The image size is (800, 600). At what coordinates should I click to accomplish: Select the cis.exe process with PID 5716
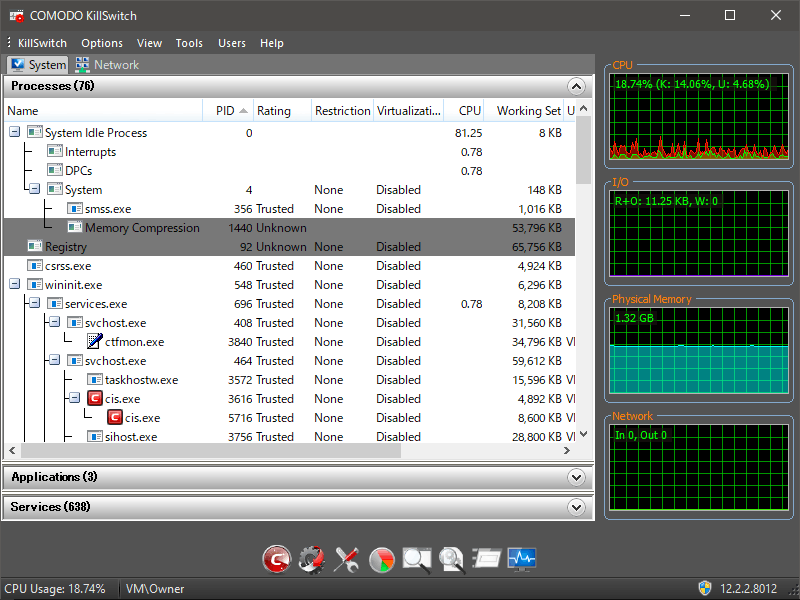pyautogui.click(x=140, y=418)
